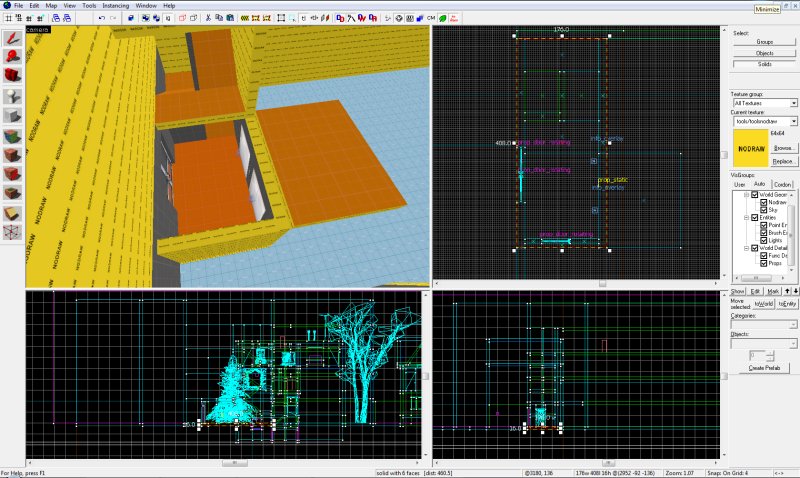Screen dimensions: 800x478
Task: Select the Camera tool
Action: [x=12, y=76]
